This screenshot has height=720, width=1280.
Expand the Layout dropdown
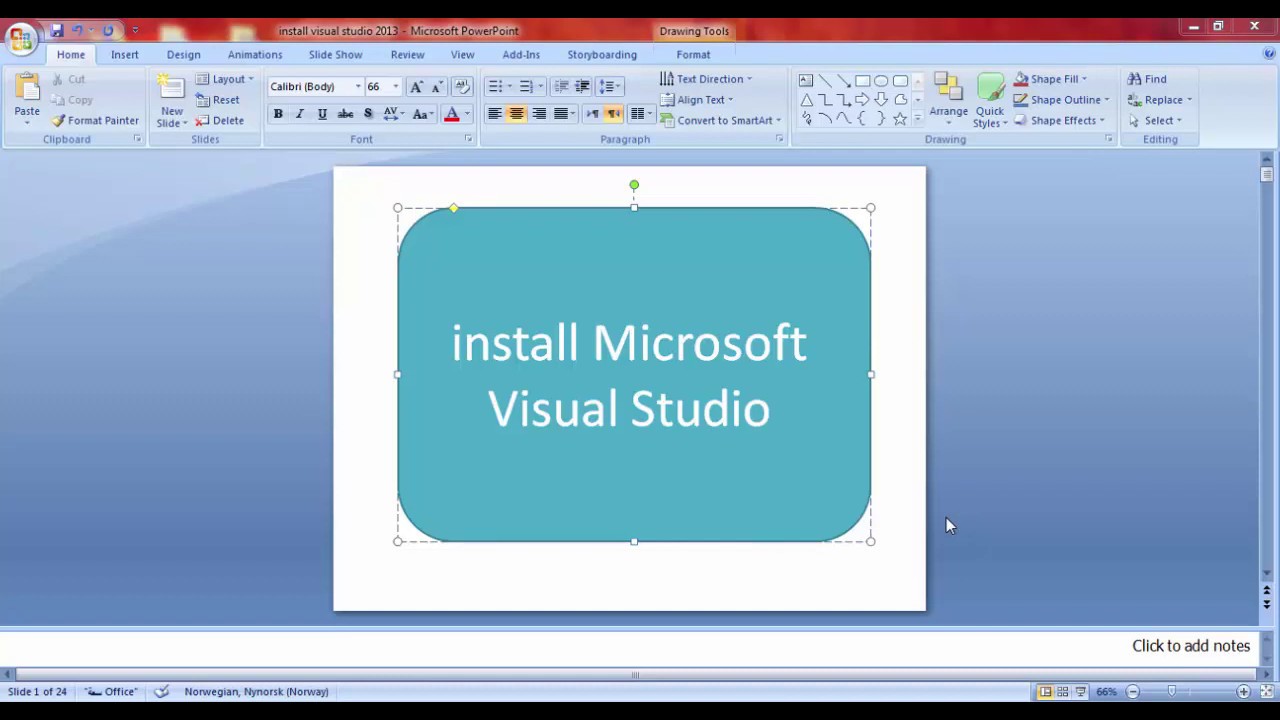click(x=225, y=79)
